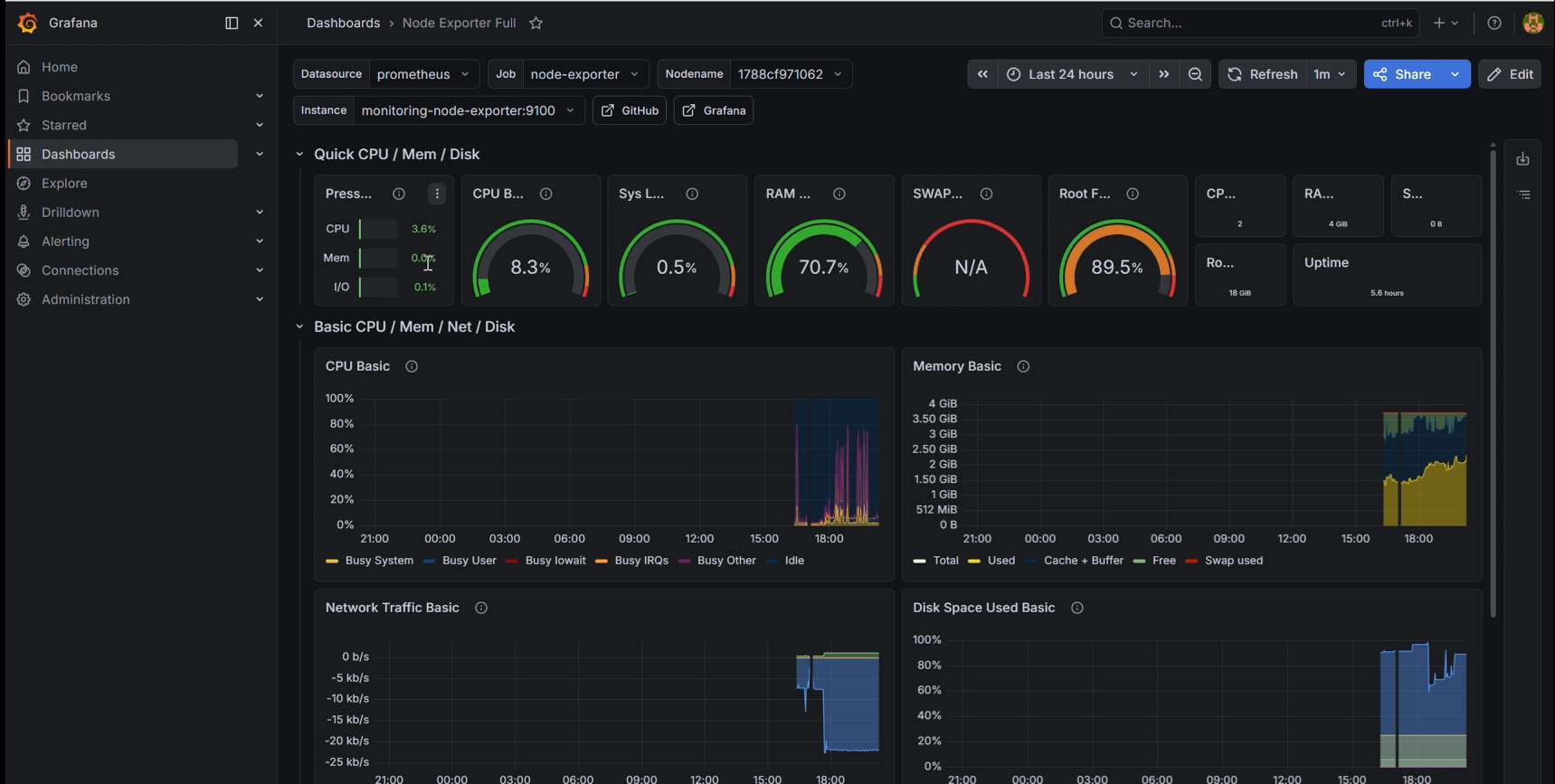Star the Node Exporter Full dashboard

click(x=536, y=24)
